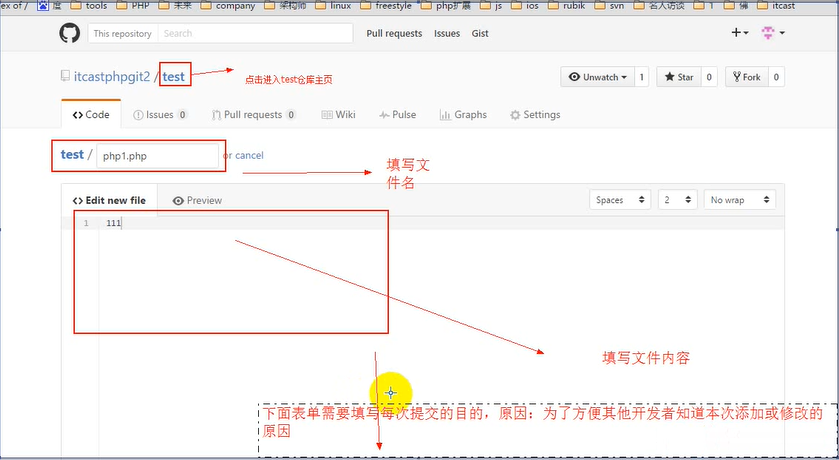The image size is (839, 460).
Task: Click the pulse icon on Pulse tab
Action: click(x=384, y=115)
